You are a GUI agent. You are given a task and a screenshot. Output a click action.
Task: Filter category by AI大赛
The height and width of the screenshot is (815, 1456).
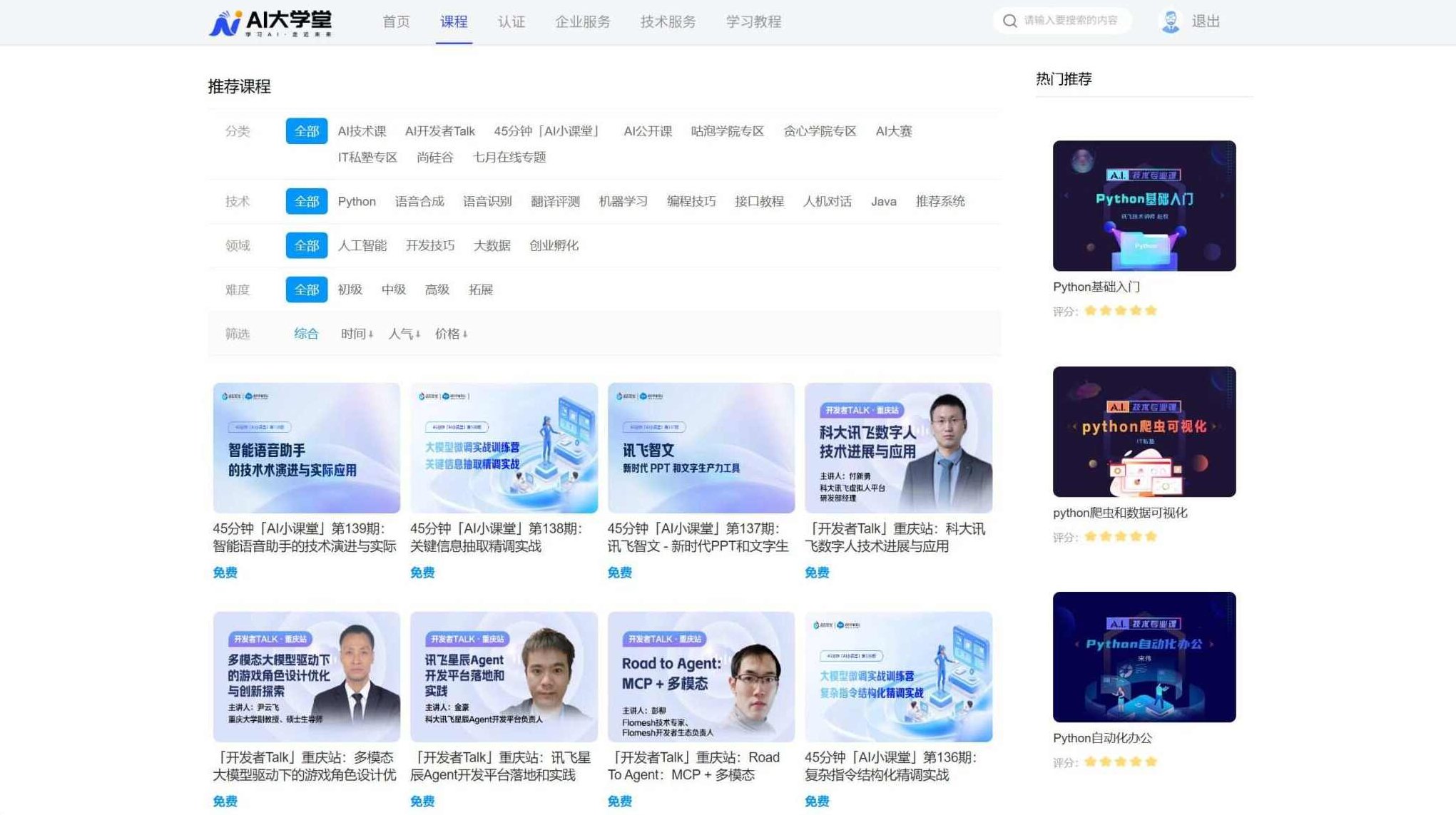point(894,131)
